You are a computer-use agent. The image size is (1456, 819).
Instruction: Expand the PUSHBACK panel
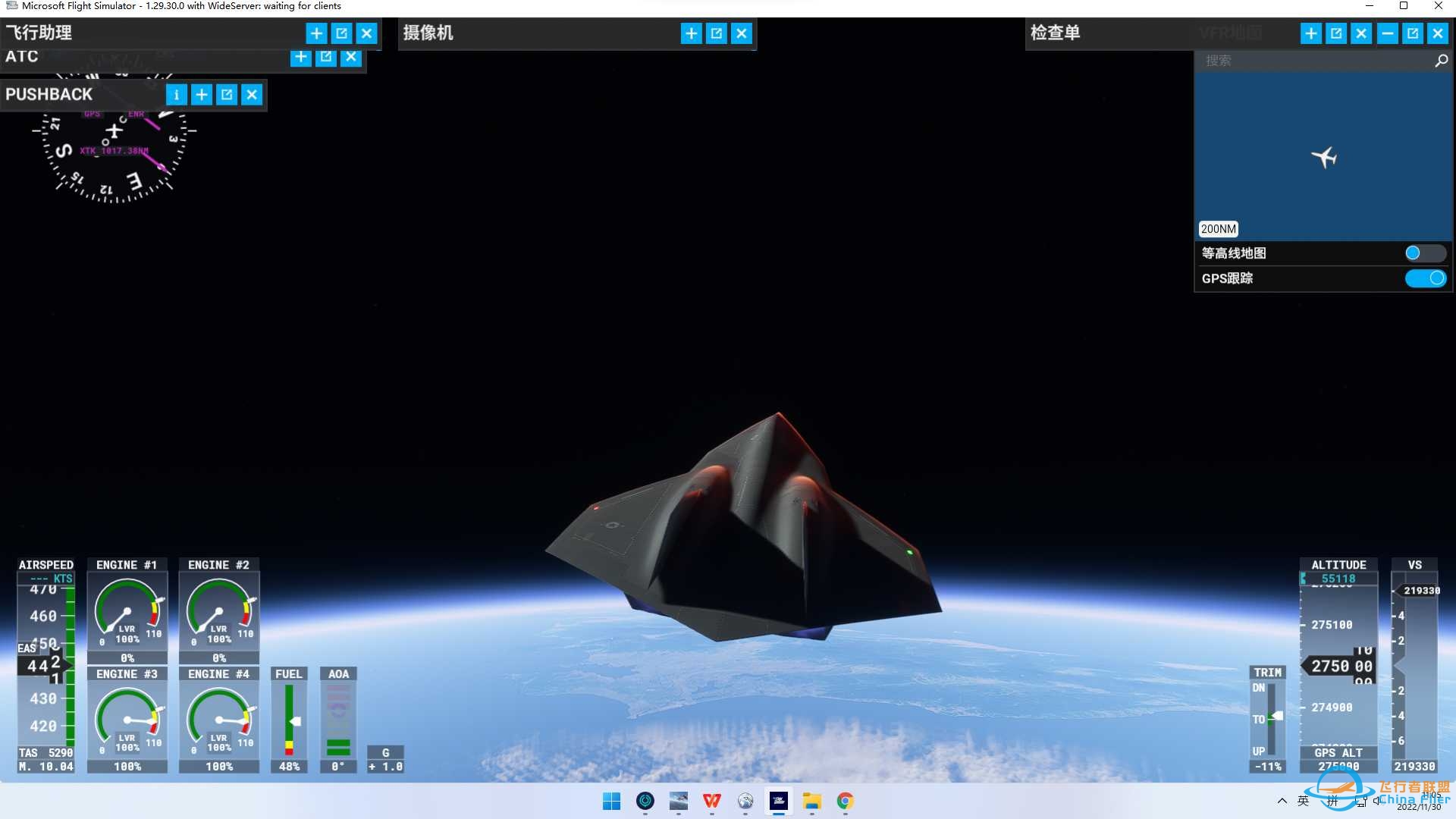point(202,95)
